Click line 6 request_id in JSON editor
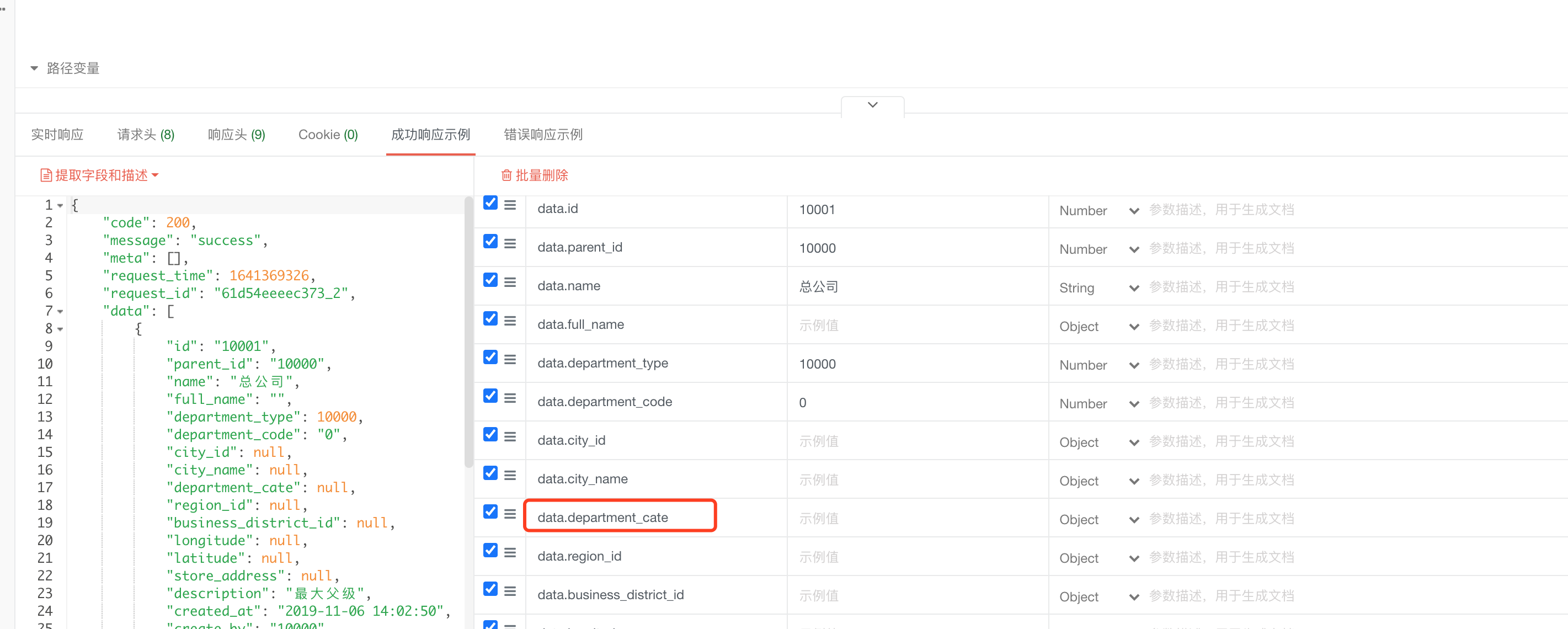1568x629 pixels. (x=230, y=294)
